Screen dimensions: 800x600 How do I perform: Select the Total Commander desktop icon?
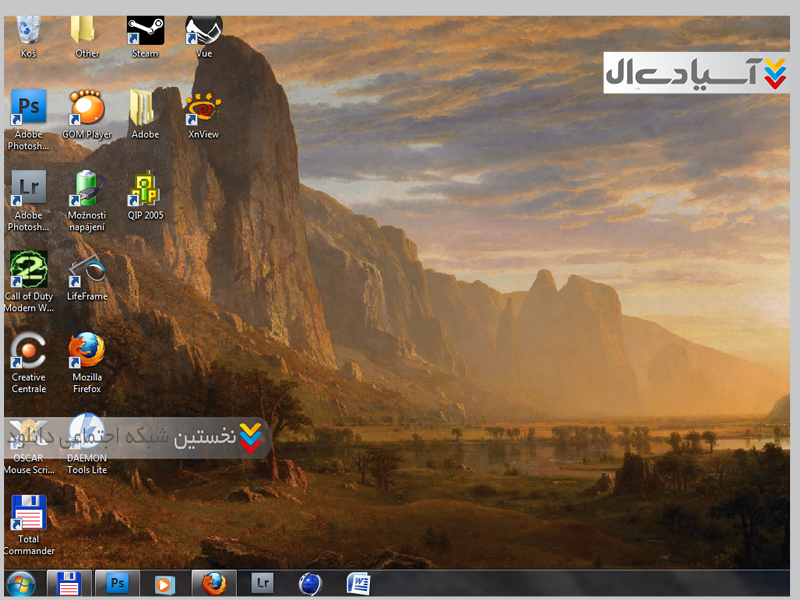click(x=28, y=514)
